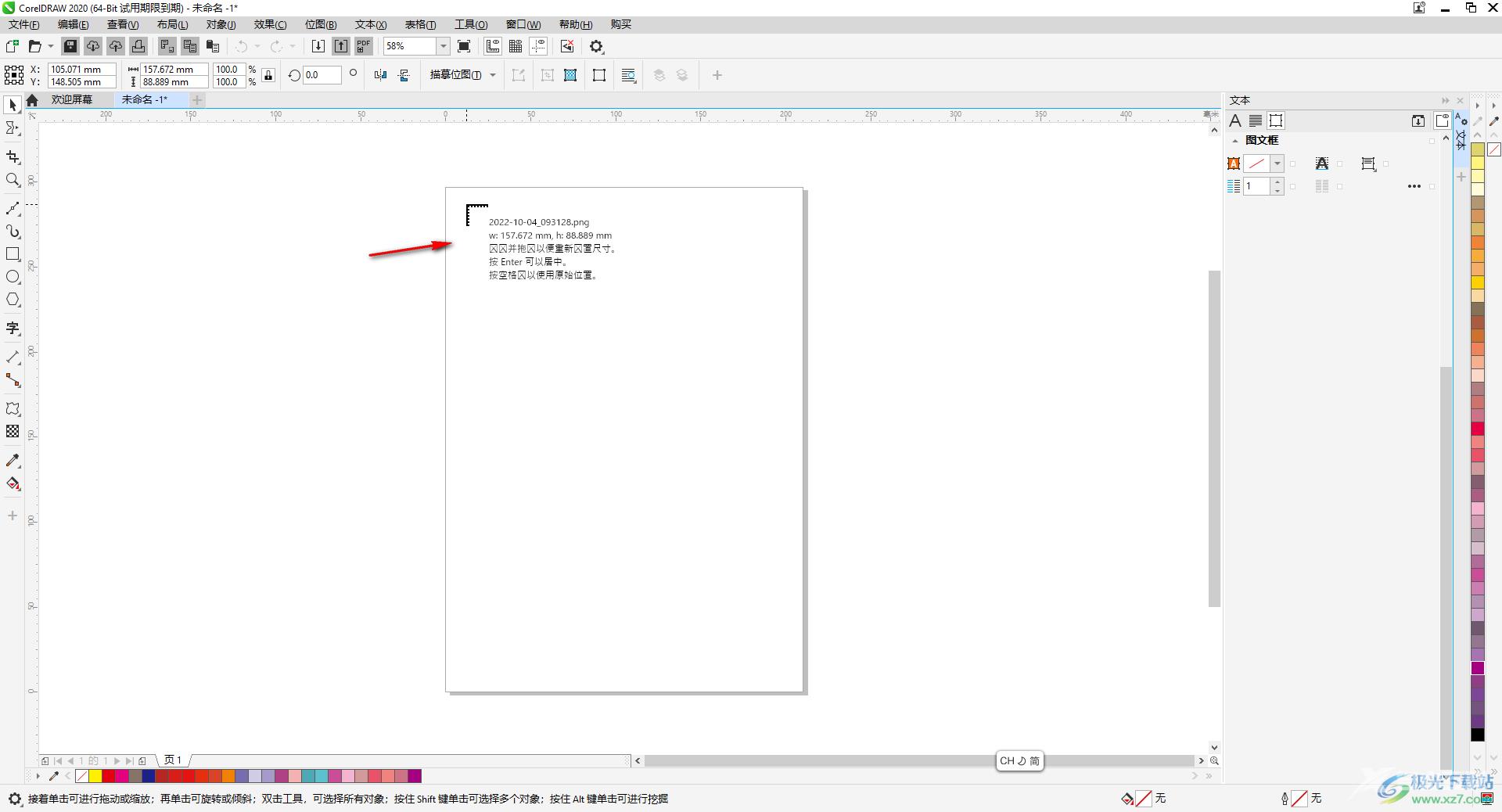Image resolution: width=1502 pixels, height=812 pixels.
Task: Select the Polygon tool
Action: (13, 300)
